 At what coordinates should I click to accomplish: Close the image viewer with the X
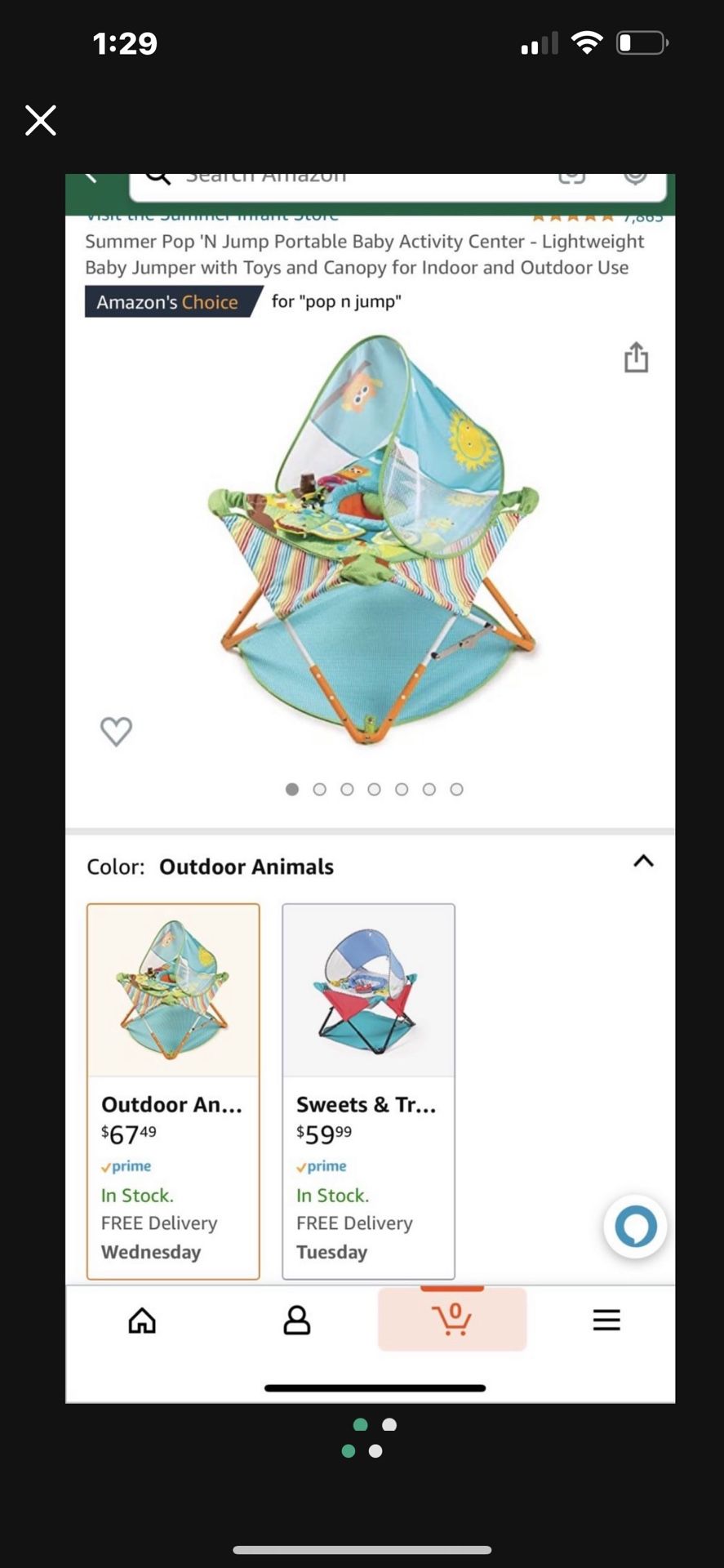coord(40,120)
